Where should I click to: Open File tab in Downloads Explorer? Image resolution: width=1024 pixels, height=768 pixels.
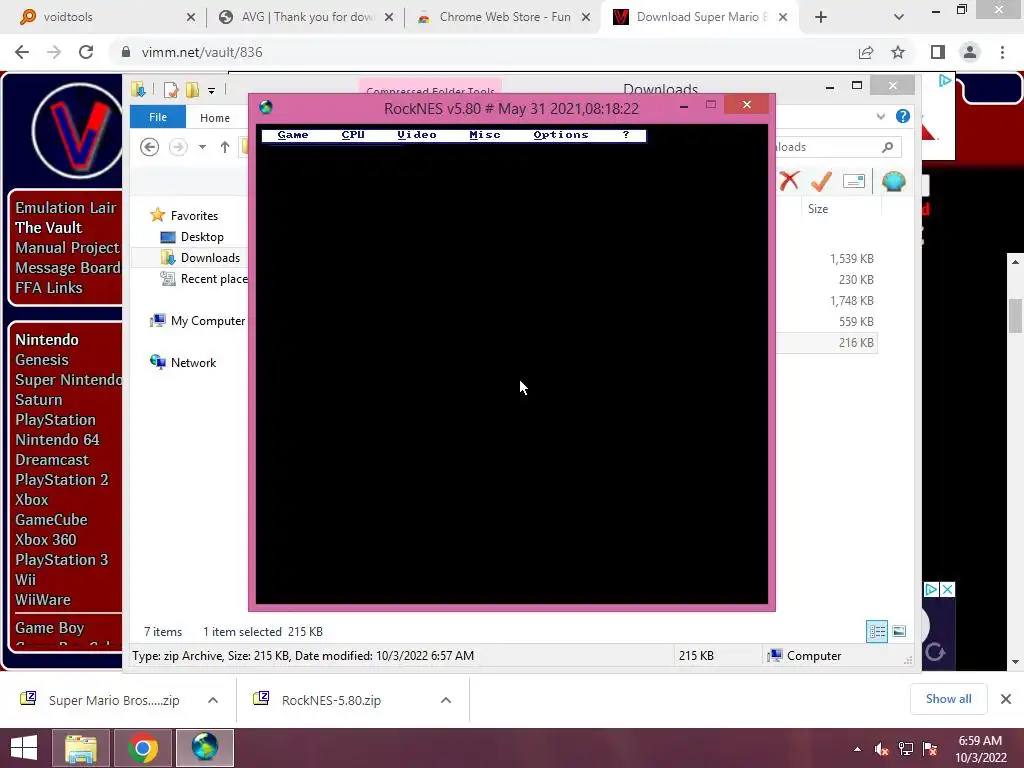(x=158, y=117)
